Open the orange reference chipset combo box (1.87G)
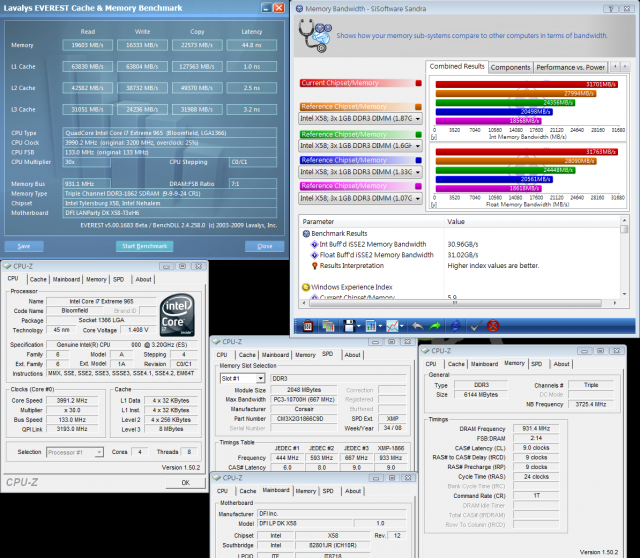The width and height of the screenshot is (640, 558). click(360, 119)
